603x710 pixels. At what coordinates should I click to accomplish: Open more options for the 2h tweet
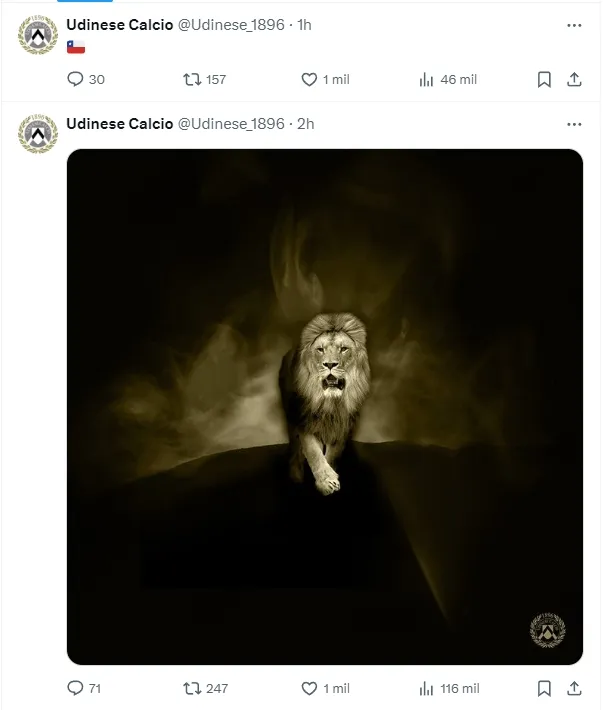point(574,124)
